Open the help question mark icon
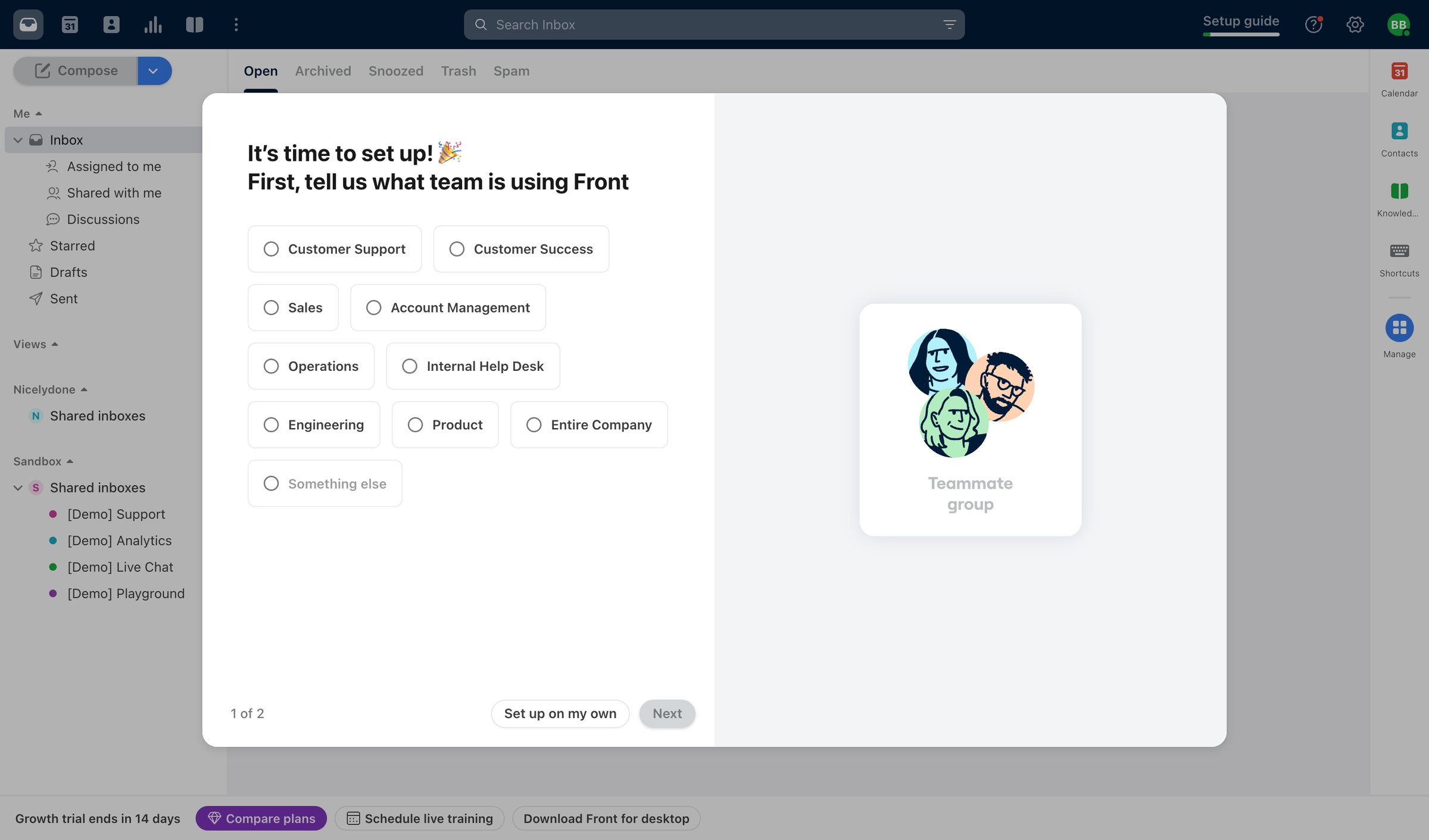Image resolution: width=1429 pixels, height=840 pixels. point(1313,24)
